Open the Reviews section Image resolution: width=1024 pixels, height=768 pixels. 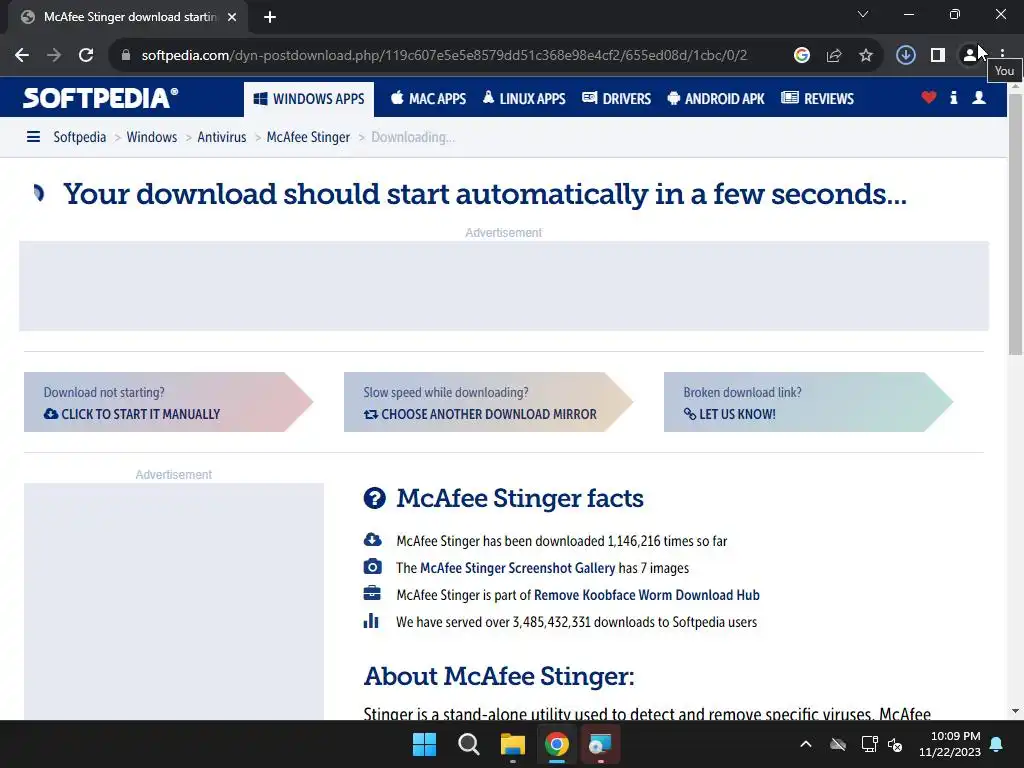pos(818,99)
